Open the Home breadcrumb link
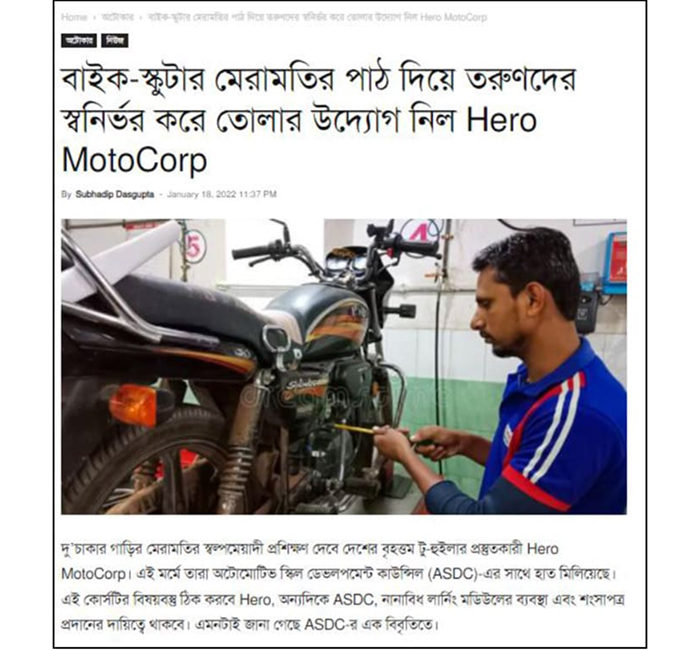Viewport: 700px width, 650px height. pyautogui.click(x=74, y=17)
